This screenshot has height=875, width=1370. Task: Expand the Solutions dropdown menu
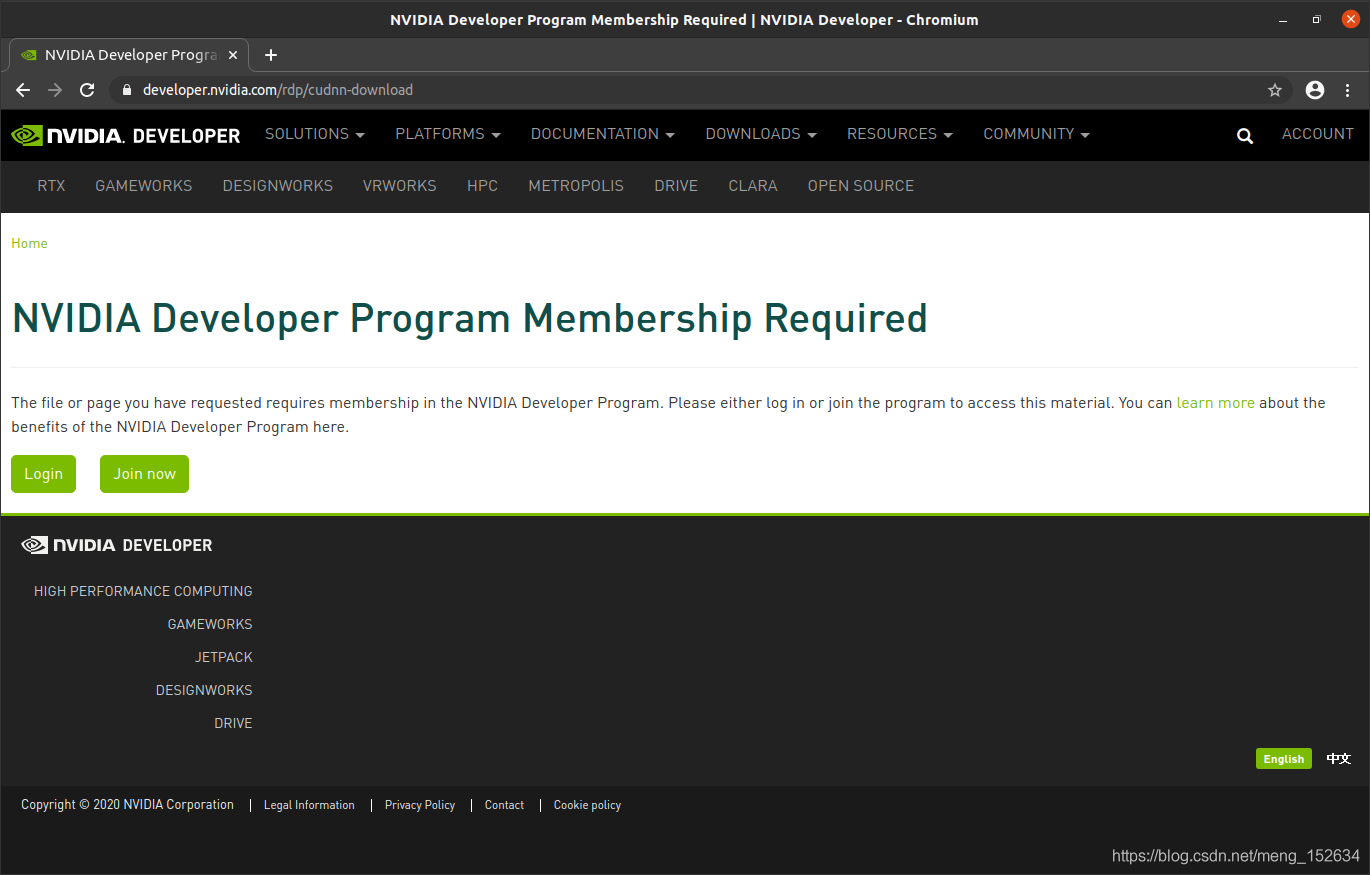pyautogui.click(x=315, y=134)
